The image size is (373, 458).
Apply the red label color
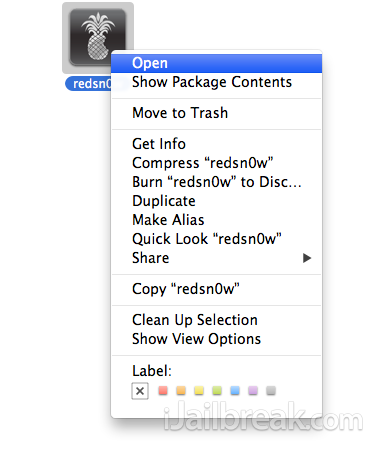click(x=163, y=390)
